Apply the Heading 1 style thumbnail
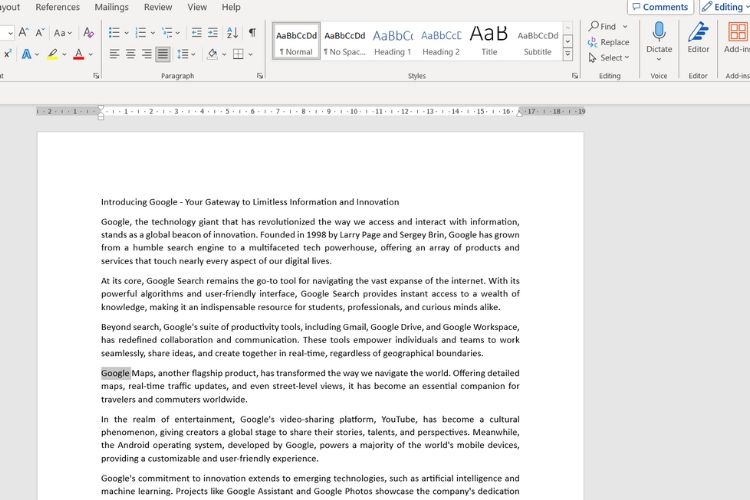The width and height of the screenshot is (750, 500). click(393, 42)
